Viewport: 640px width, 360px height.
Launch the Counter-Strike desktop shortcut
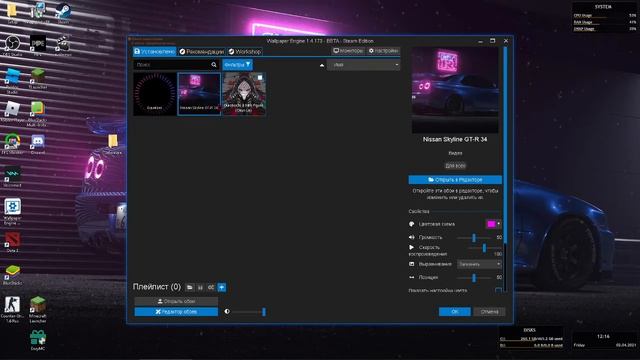(12, 309)
